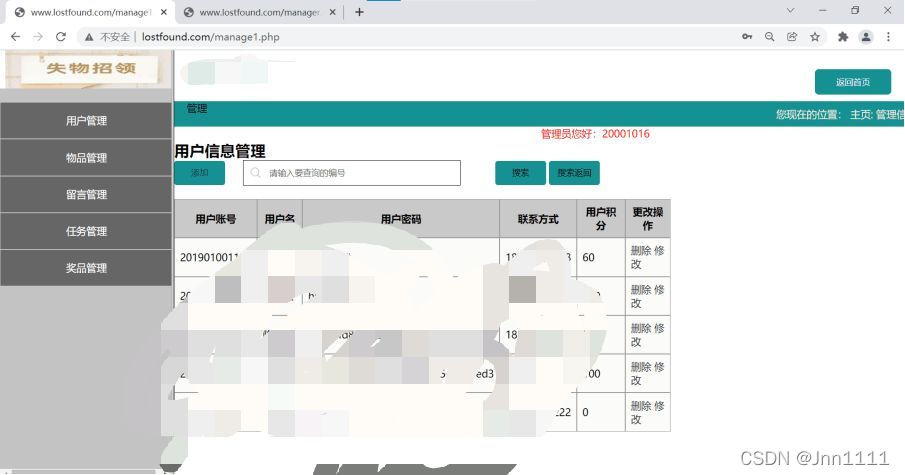Close the first lostfound.com/manage1 tab

(x=164, y=12)
